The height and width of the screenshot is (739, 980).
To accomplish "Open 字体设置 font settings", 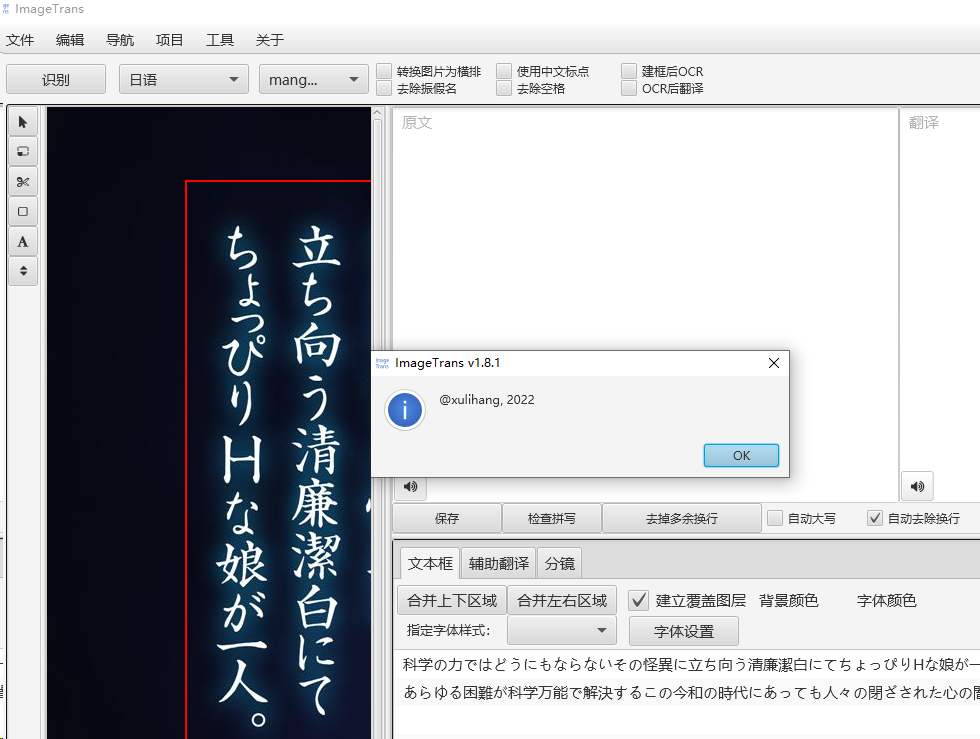I will point(684,631).
